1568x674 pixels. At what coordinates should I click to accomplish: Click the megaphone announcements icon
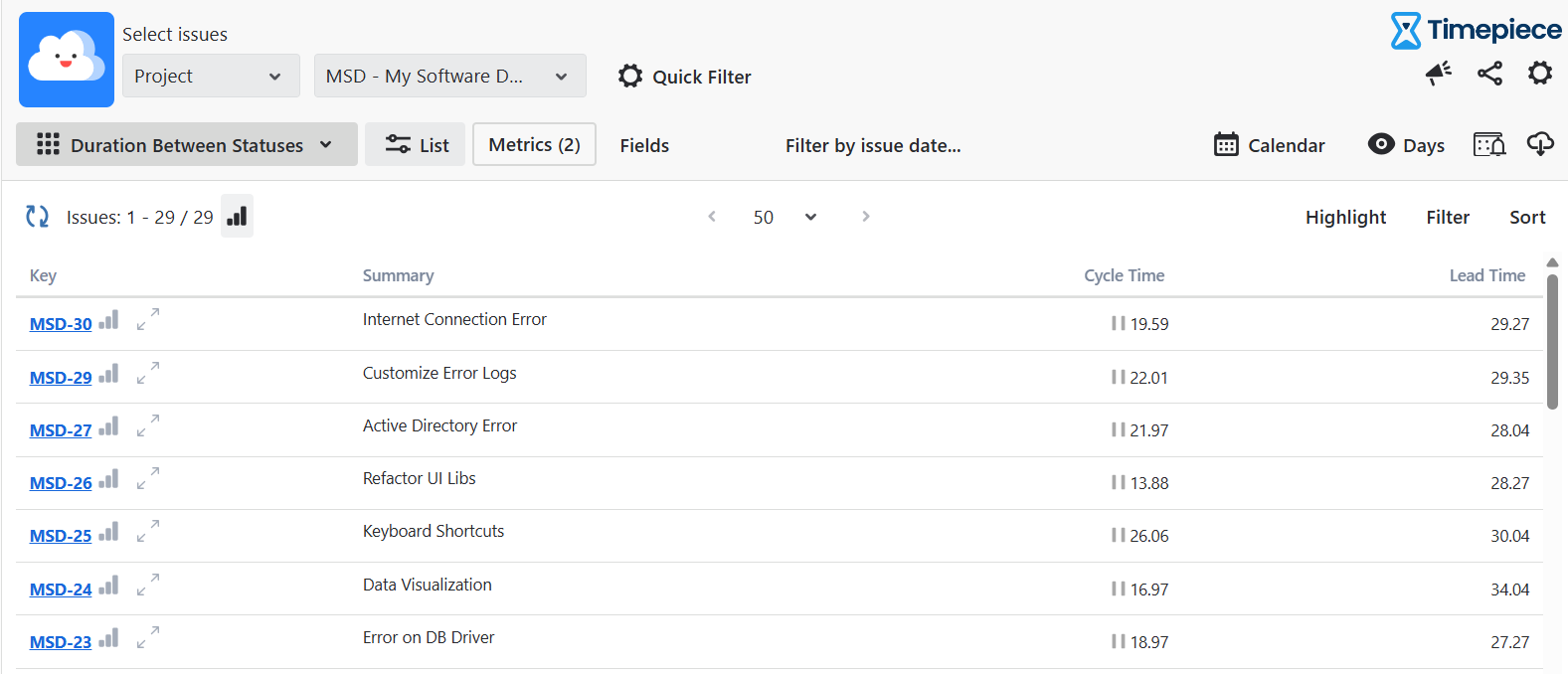[1438, 73]
